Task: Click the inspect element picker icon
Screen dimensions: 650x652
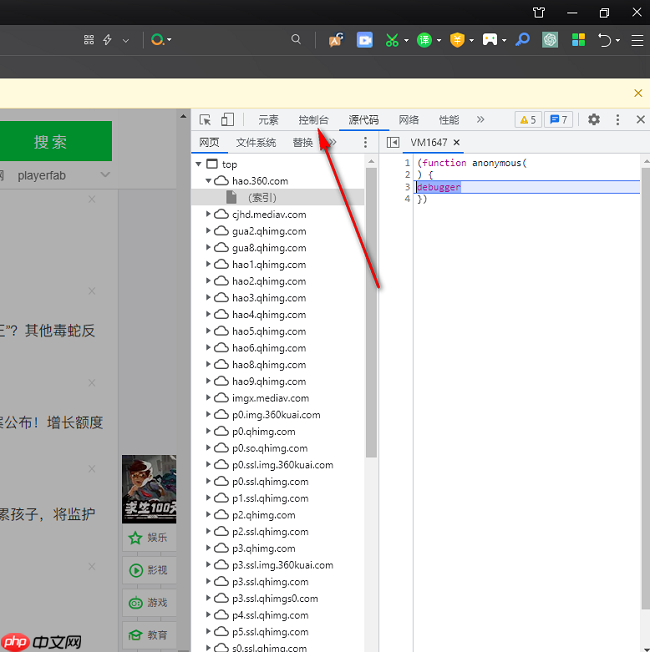Action: 205,120
